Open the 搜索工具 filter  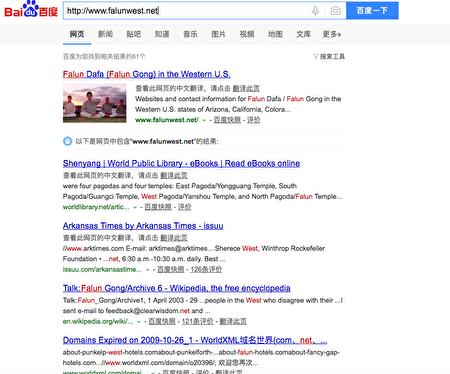coord(329,57)
